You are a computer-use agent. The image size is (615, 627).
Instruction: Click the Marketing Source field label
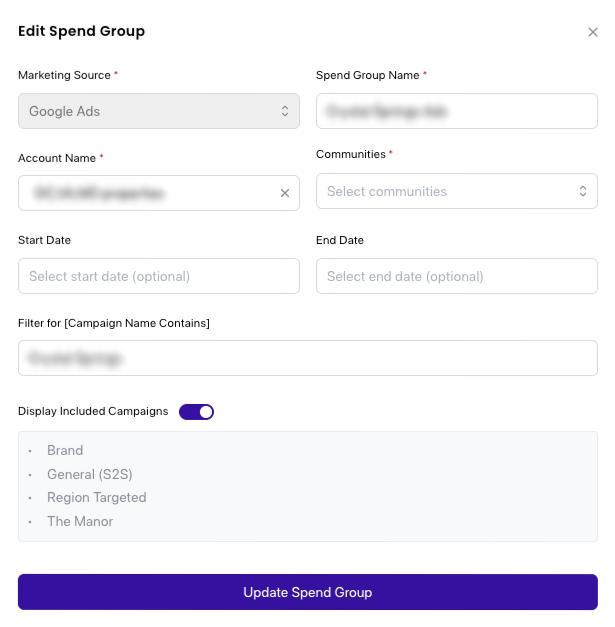point(64,75)
